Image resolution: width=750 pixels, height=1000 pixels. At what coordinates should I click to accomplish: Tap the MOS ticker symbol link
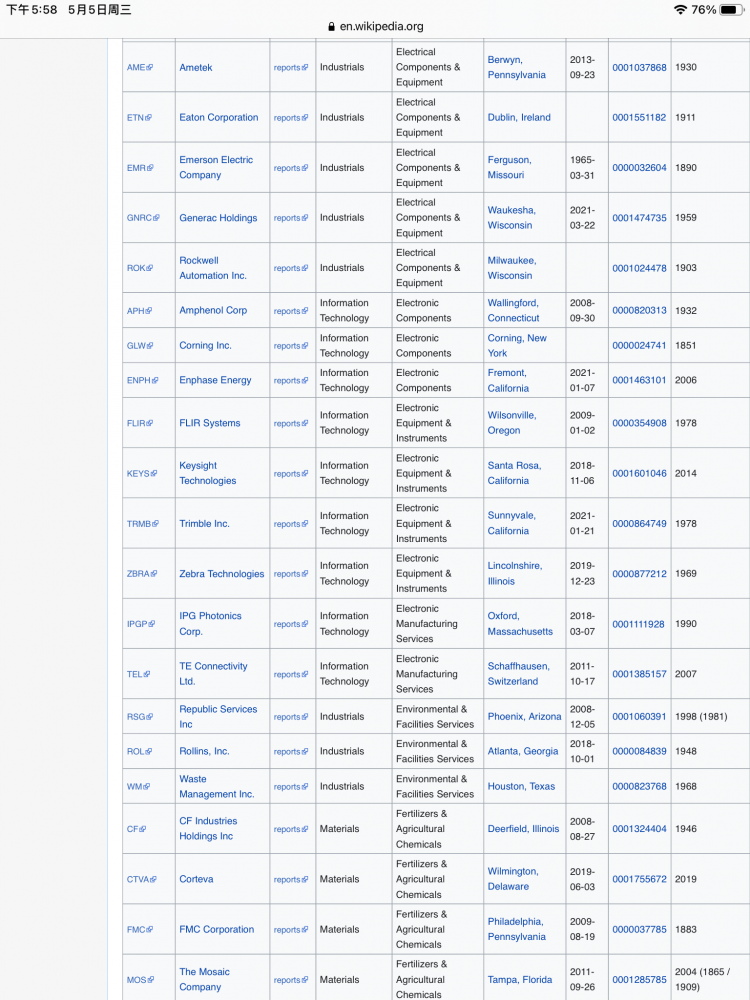(136, 981)
